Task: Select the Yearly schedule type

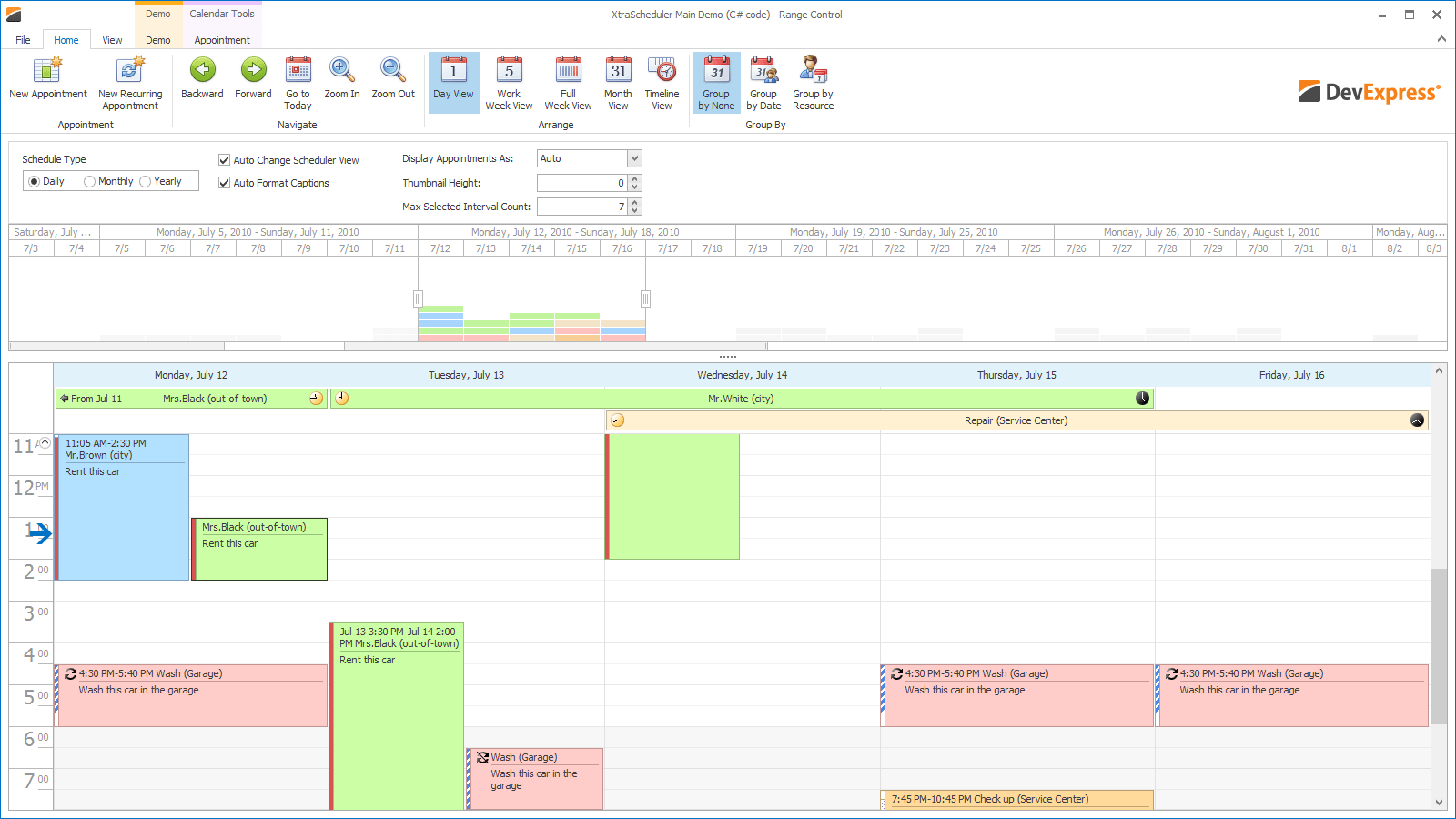Action: [x=160, y=181]
